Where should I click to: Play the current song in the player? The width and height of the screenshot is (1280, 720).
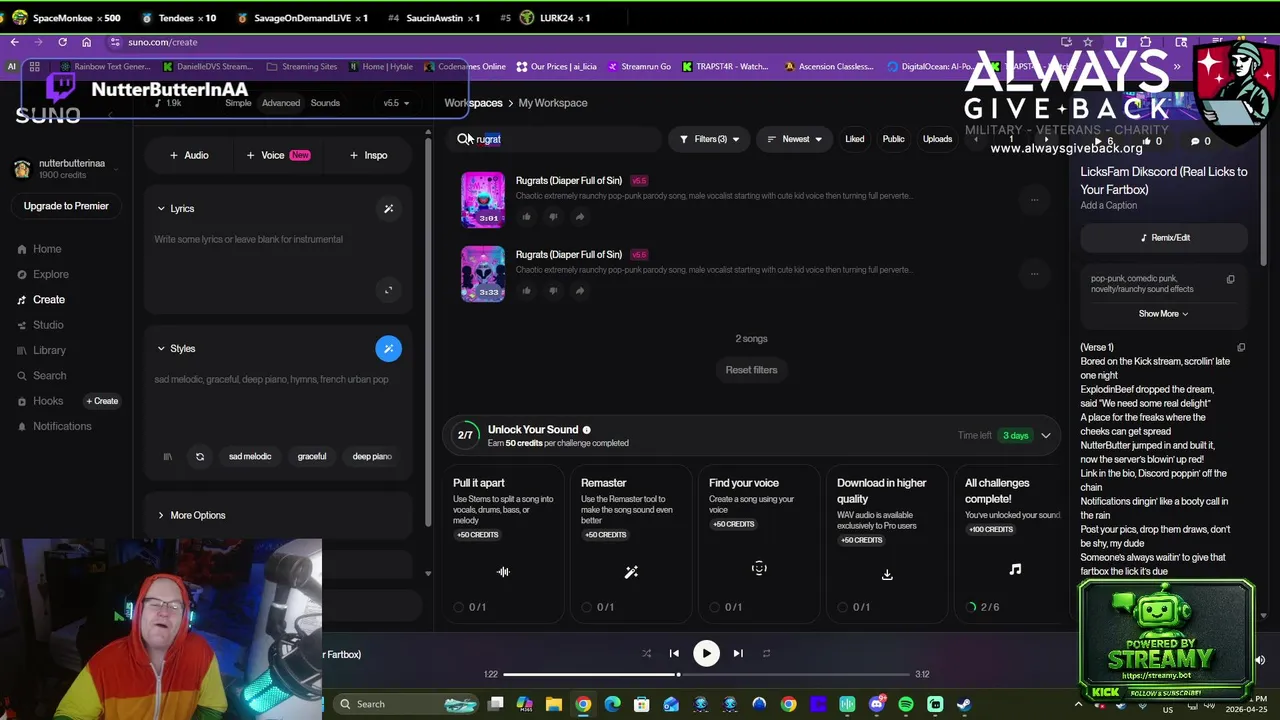(x=706, y=654)
